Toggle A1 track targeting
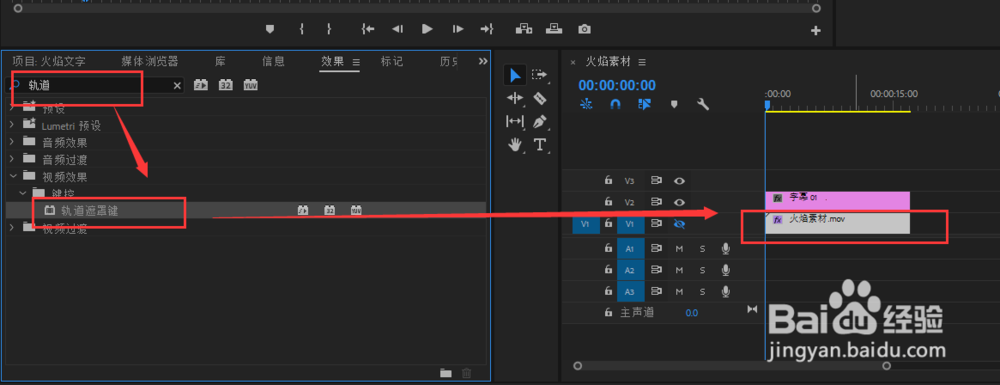Viewport: 1000px width, 385px height. pyautogui.click(x=631, y=249)
